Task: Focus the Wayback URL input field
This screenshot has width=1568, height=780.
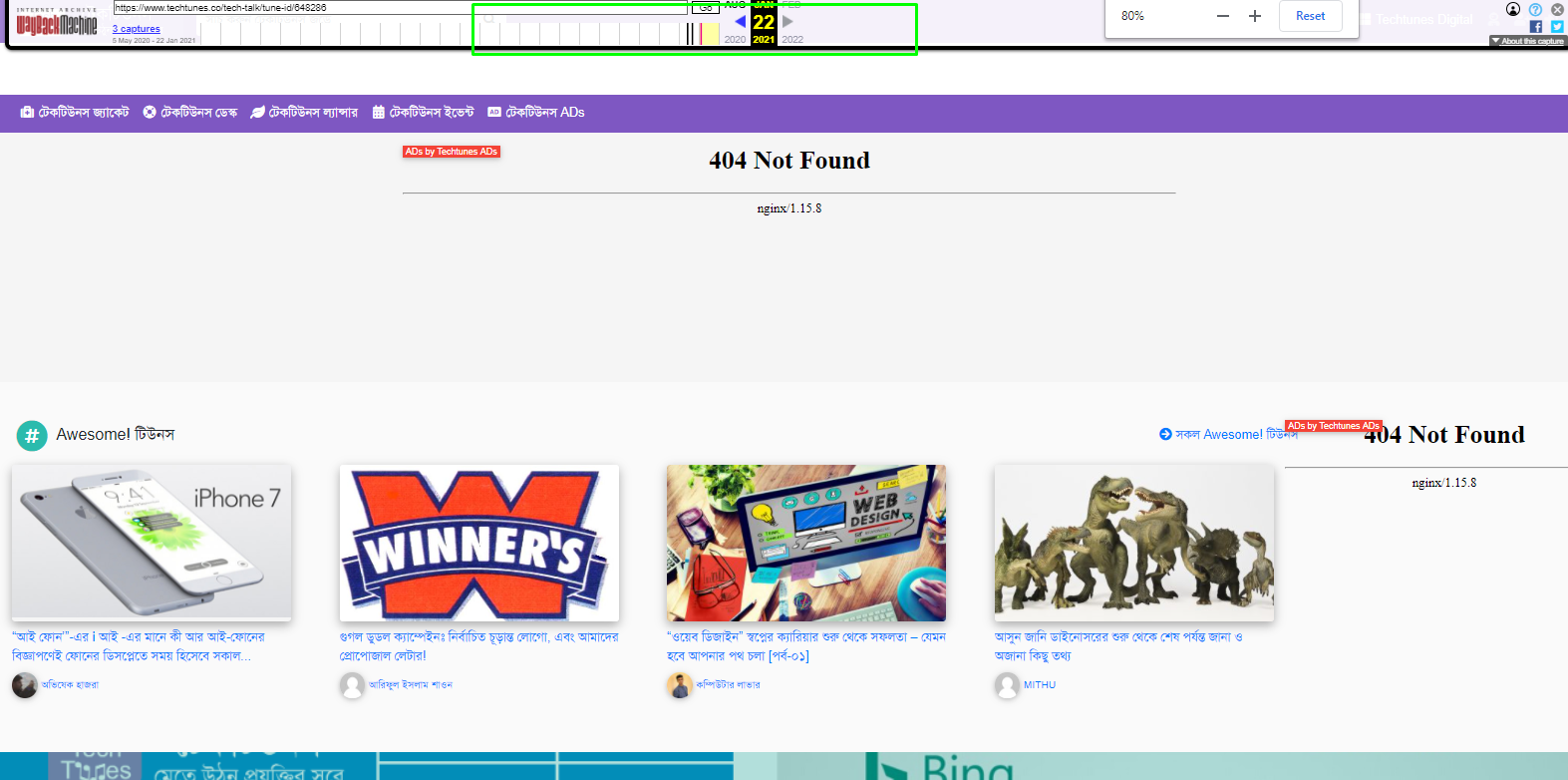Action: [400, 8]
